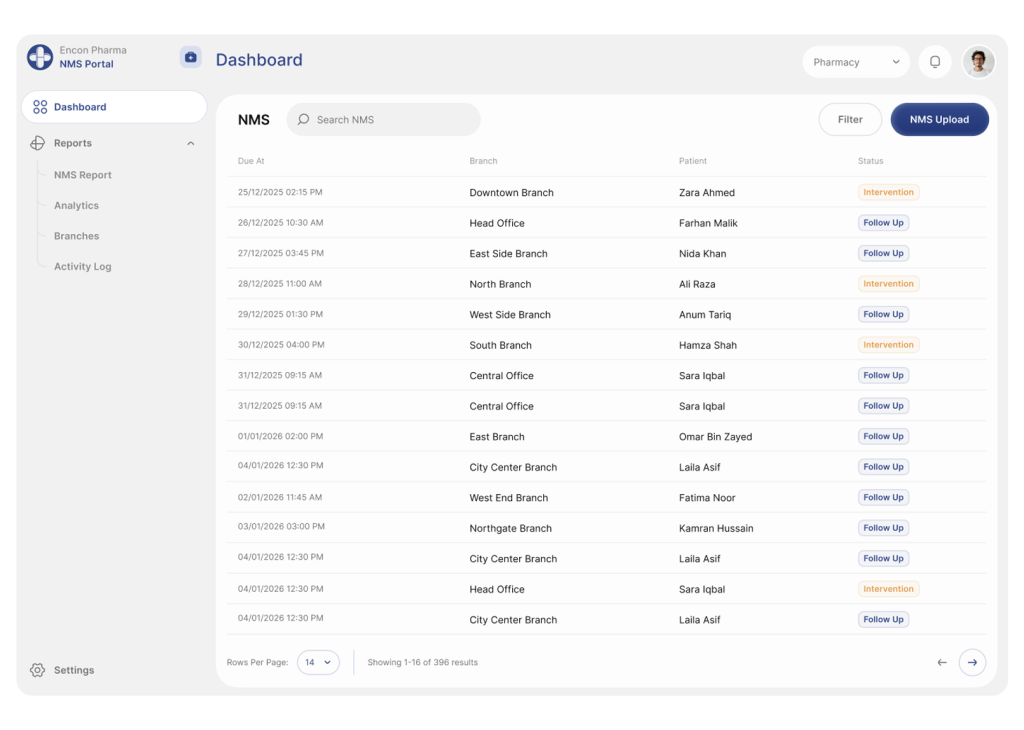Go to previous page arrow

click(941, 662)
